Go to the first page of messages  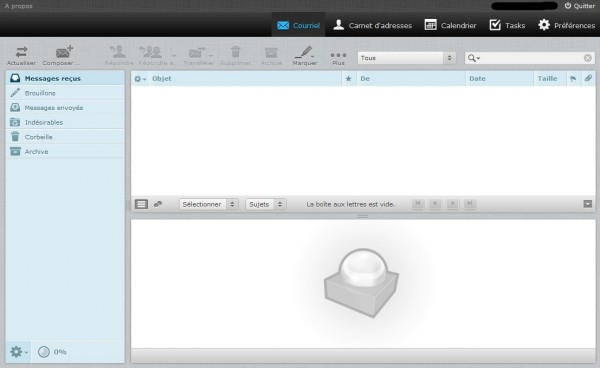tap(418, 204)
